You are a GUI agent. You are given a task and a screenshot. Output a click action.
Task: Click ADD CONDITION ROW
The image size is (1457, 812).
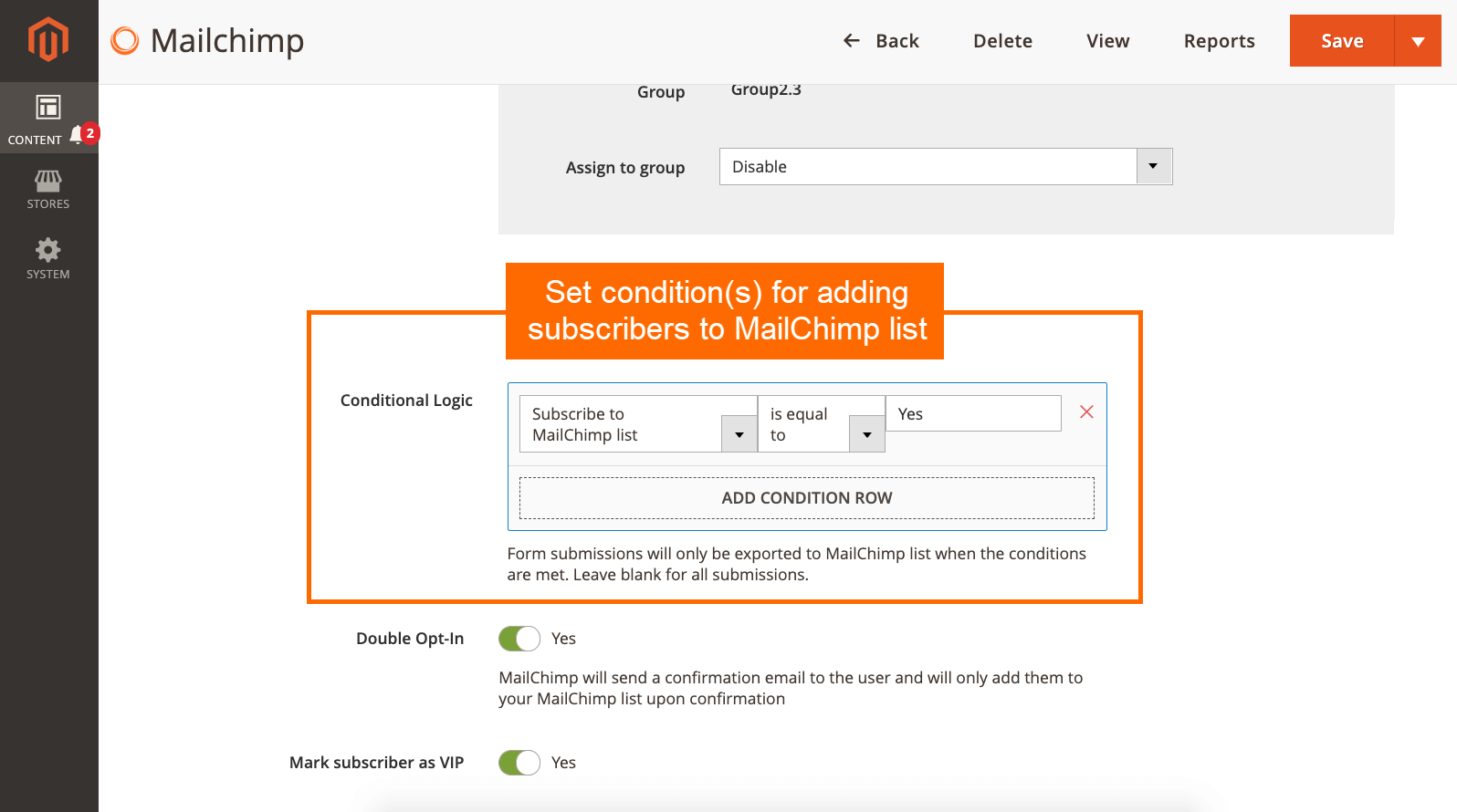click(x=807, y=498)
